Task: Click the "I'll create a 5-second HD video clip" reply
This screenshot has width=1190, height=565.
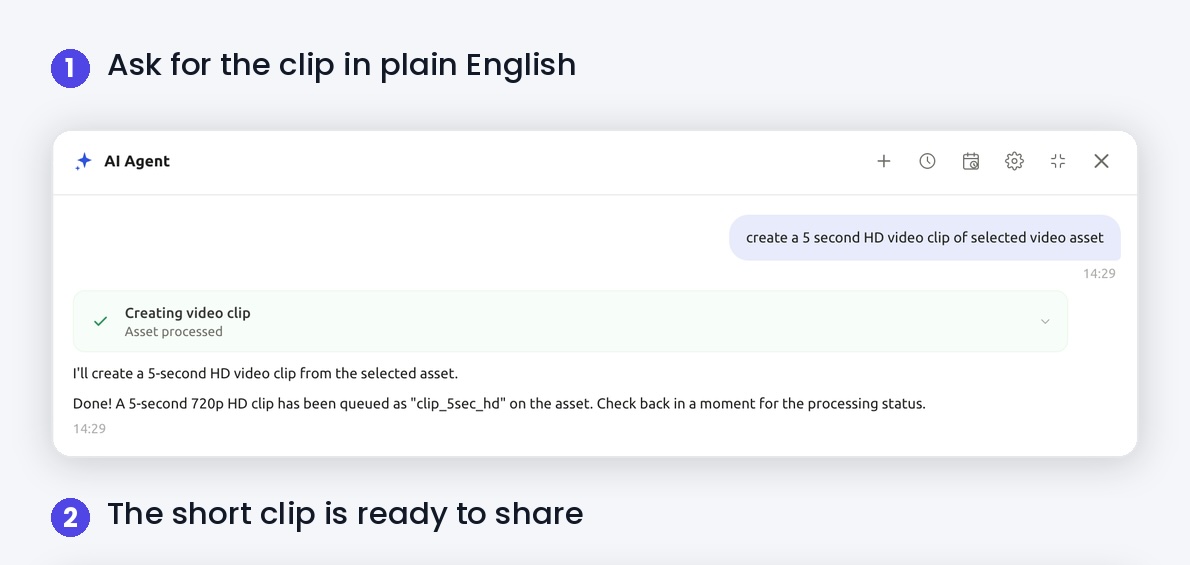Action: pos(266,374)
